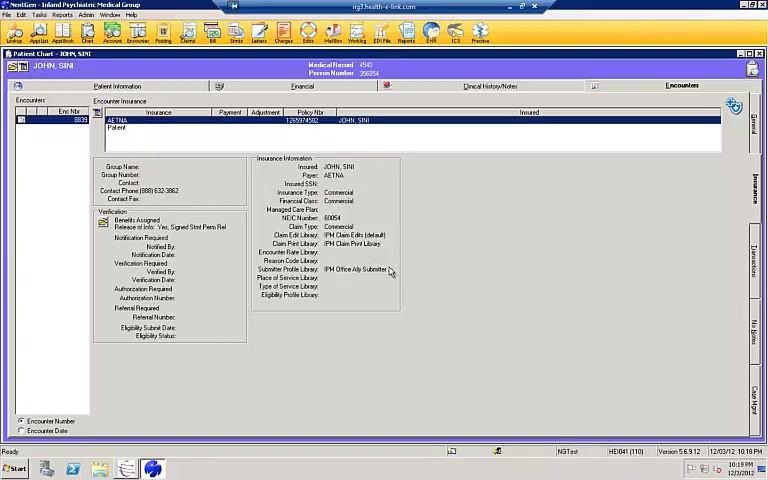Click the Enc Nbr column header
Image resolution: width=768 pixels, height=480 pixels.
pyautogui.click(x=68, y=111)
